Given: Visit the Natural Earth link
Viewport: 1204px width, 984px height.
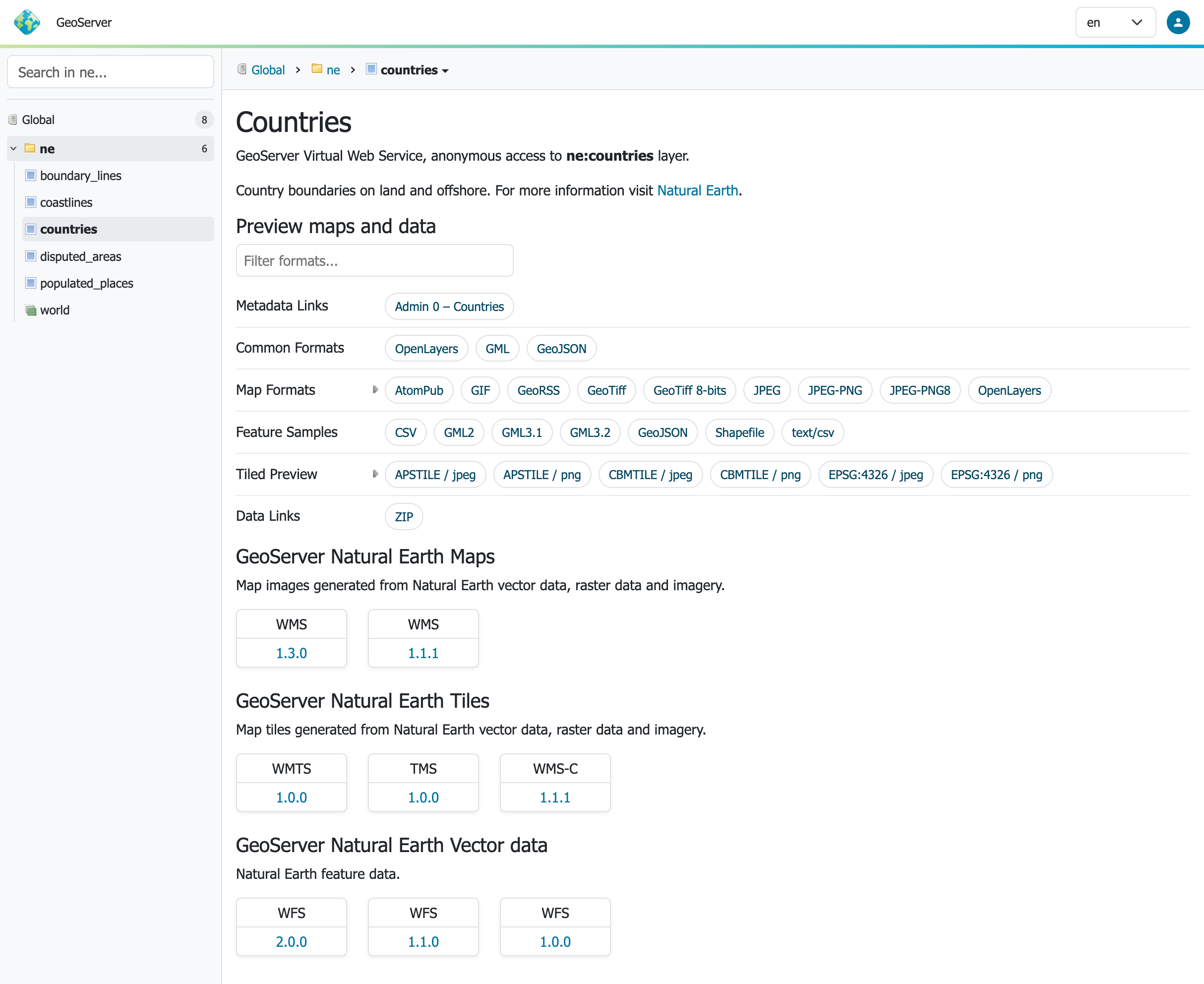Looking at the screenshot, I should tap(698, 190).
